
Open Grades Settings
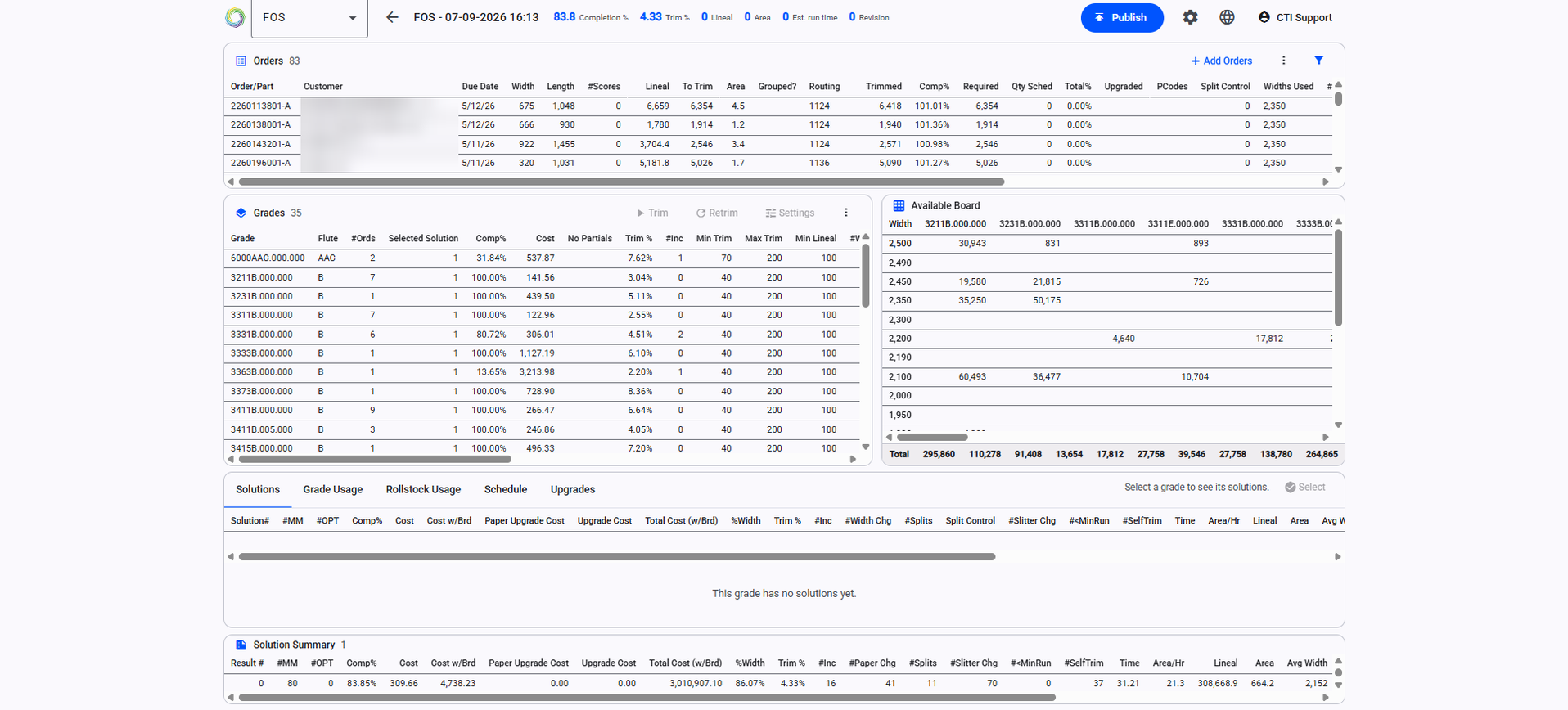click(x=790, y=213)
